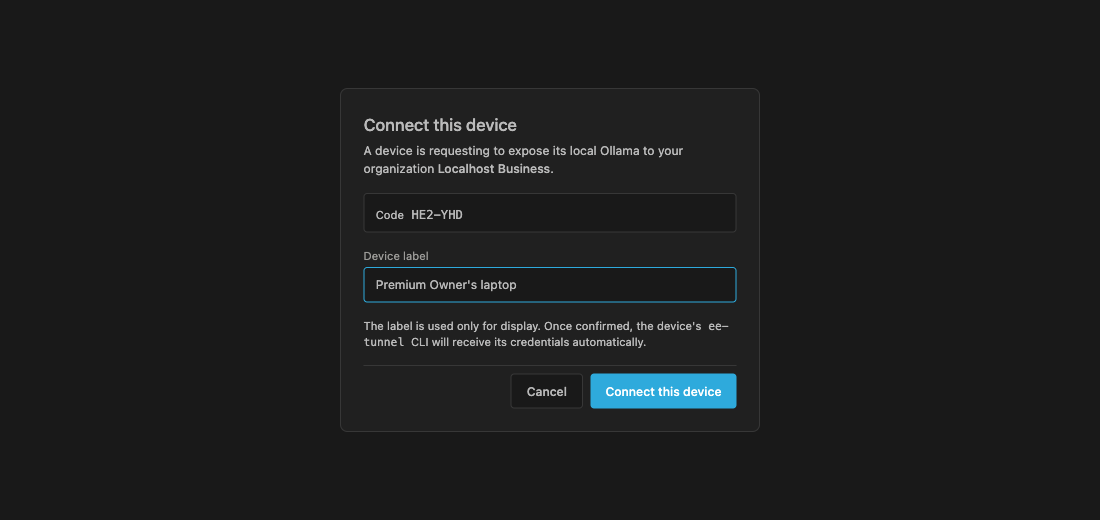Click the 'Localhost Business' organization name
This screenshot has height=520, width=1100.
click(495, 169)
